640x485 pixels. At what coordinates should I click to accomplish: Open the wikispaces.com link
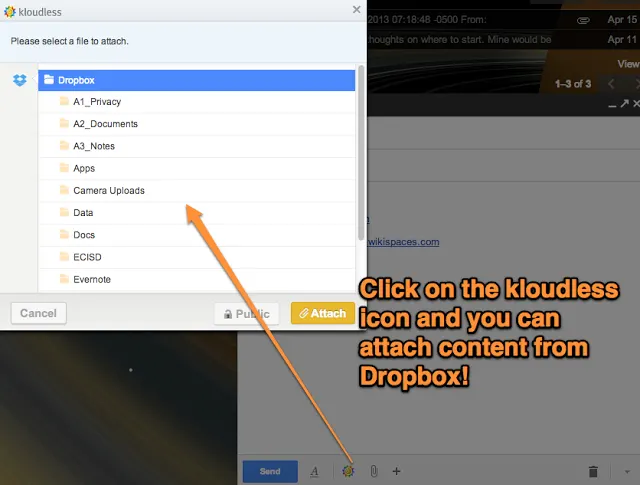pos(403,242)
